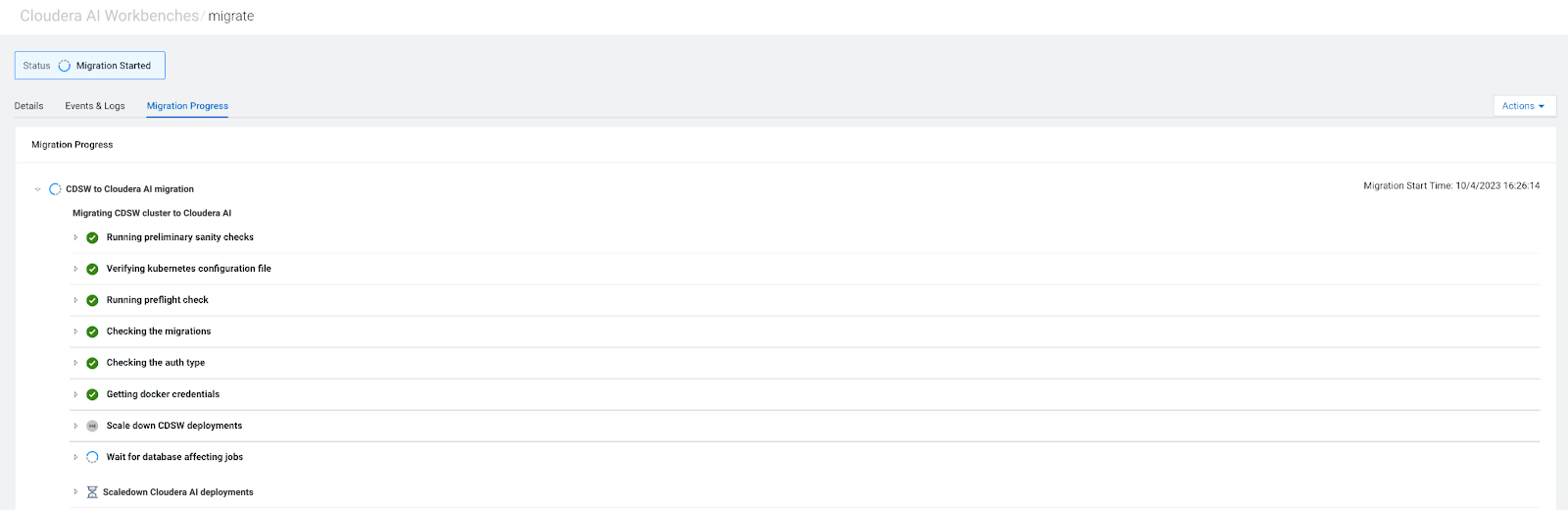
Task: Click green check icon beside Verifying kubernetes configuration file
Action: coord(92,269)
